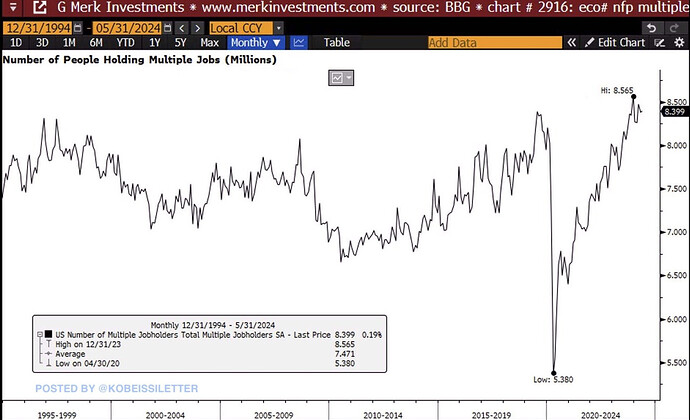This screenshot has height=420, width=690.
Task: Open the Local CCY currency dropdown
Action: (244, 27)
